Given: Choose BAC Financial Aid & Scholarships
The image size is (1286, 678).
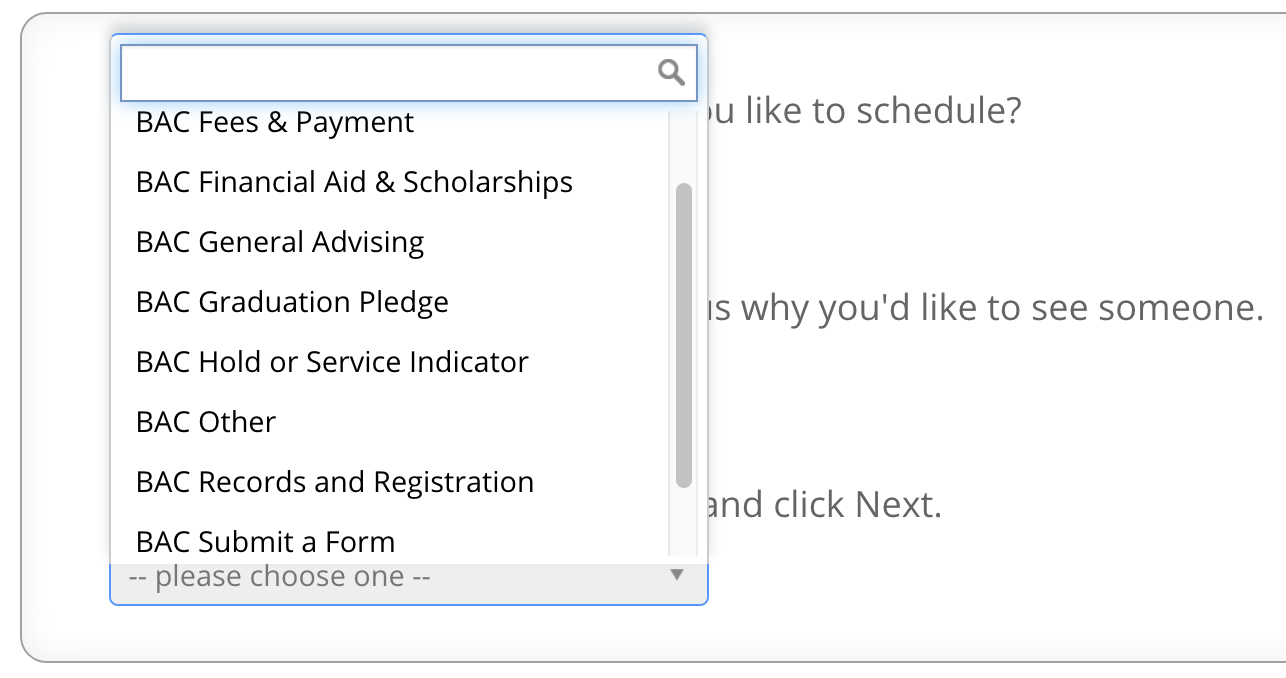Looking at the screenshot, I should pos(354,182).
